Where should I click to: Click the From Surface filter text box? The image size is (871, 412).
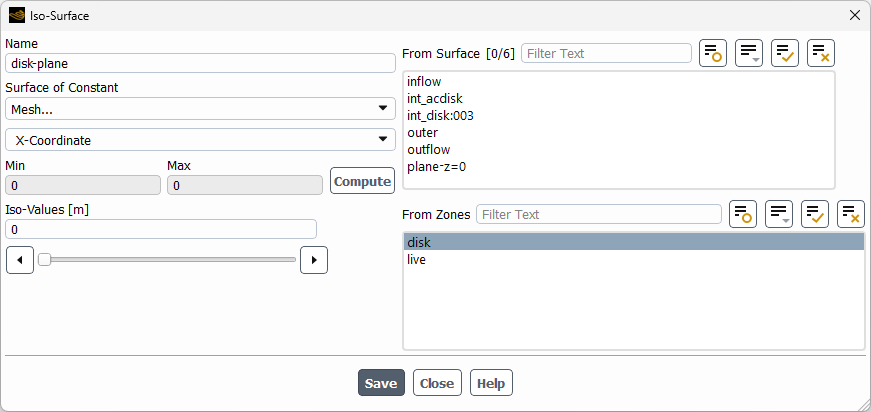coord(606,53)
